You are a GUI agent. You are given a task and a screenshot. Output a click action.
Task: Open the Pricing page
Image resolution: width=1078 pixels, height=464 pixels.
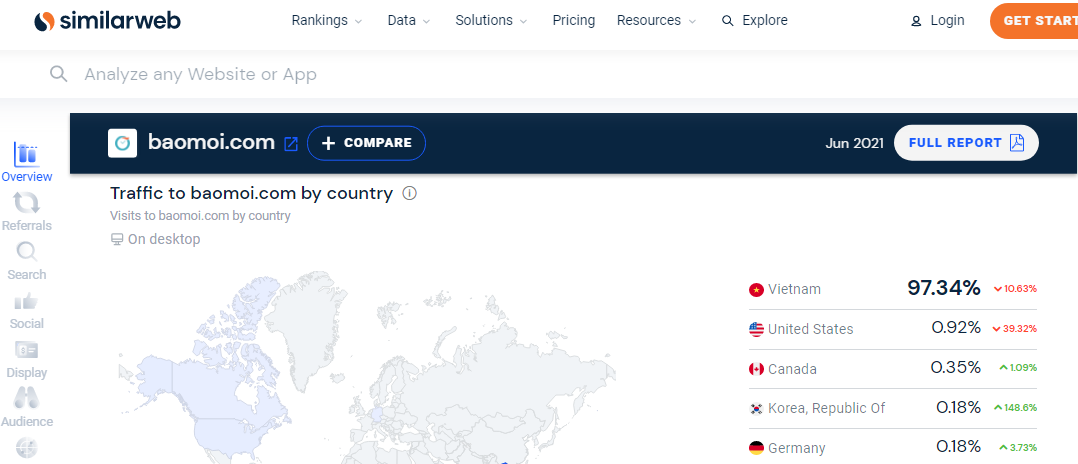pyautogui.click(x=573, y=20)
